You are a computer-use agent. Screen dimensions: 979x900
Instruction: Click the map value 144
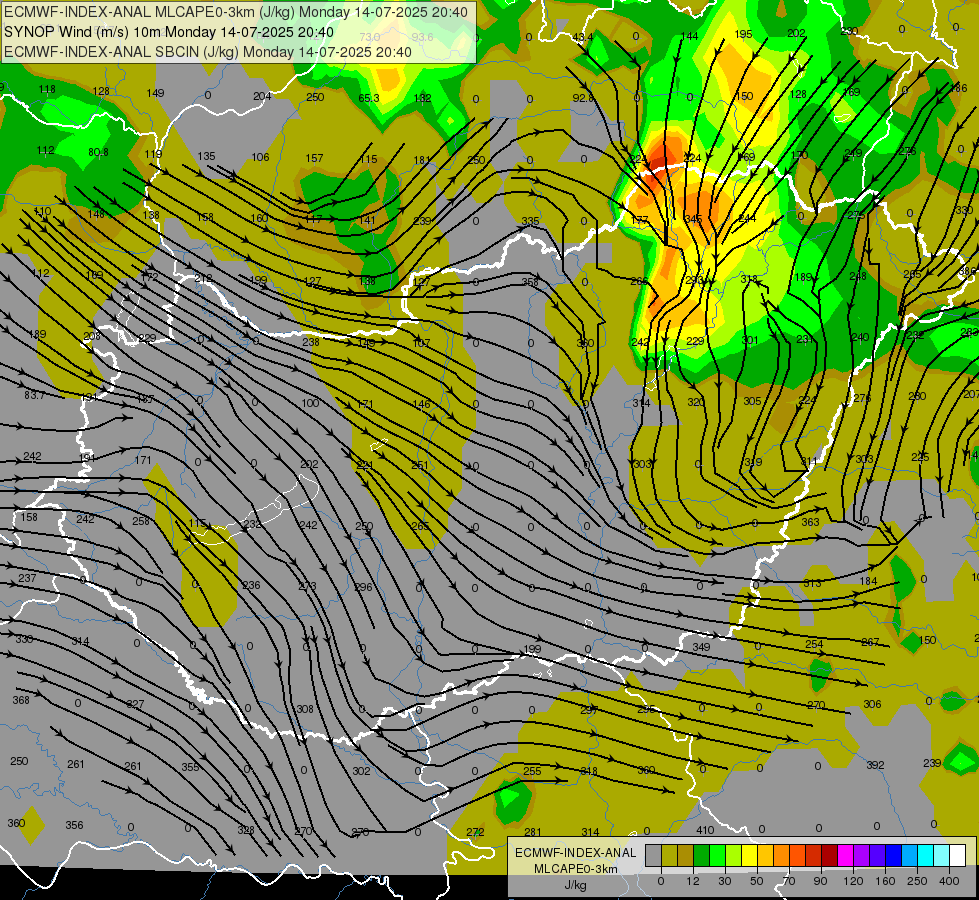pyautogui.click(x=689, y=36)
